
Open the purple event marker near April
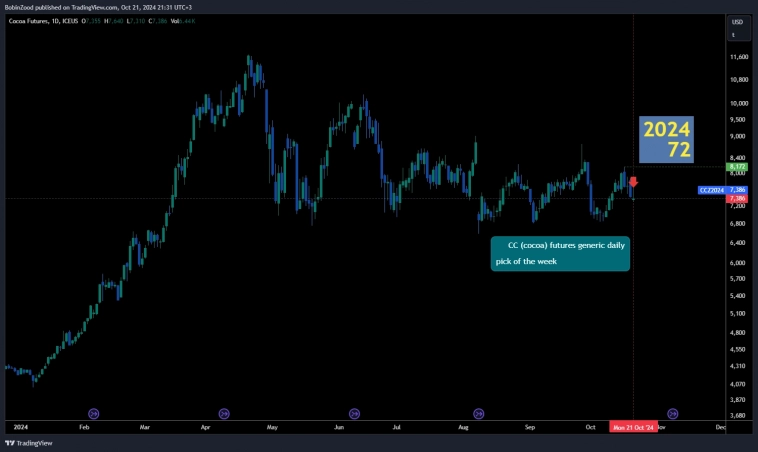pos(224,412)
